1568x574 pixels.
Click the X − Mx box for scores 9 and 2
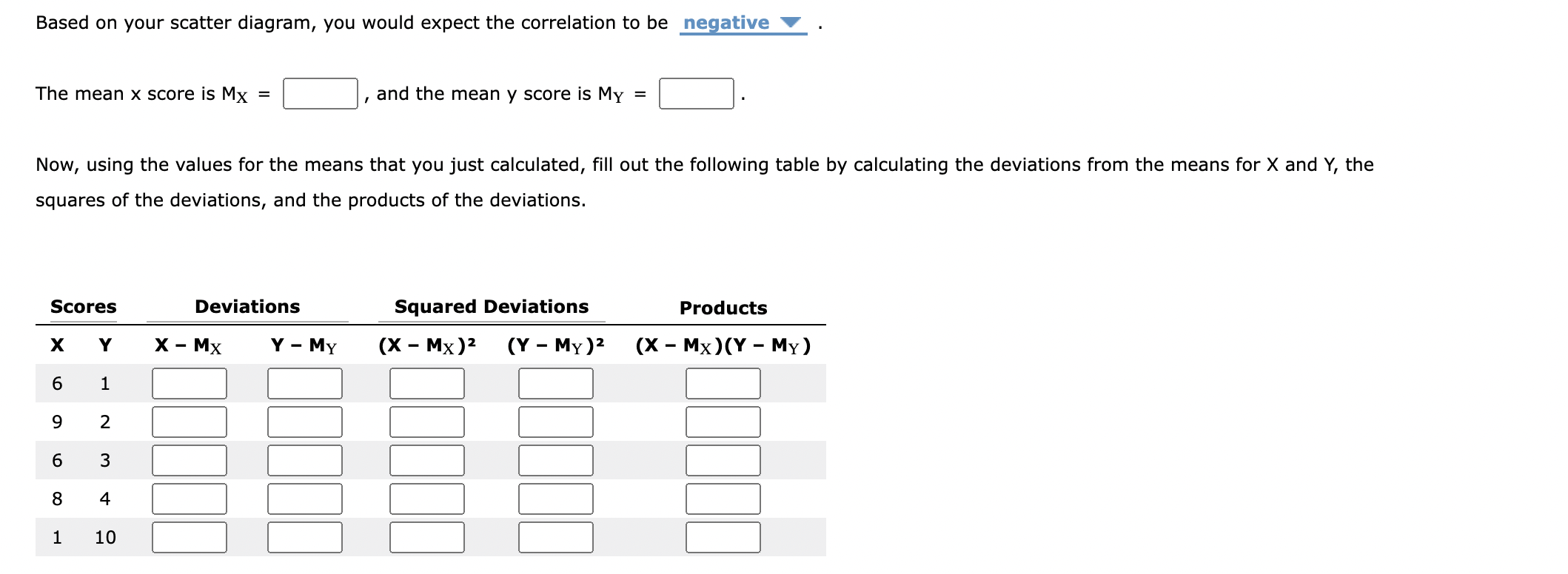click(189, 422)
